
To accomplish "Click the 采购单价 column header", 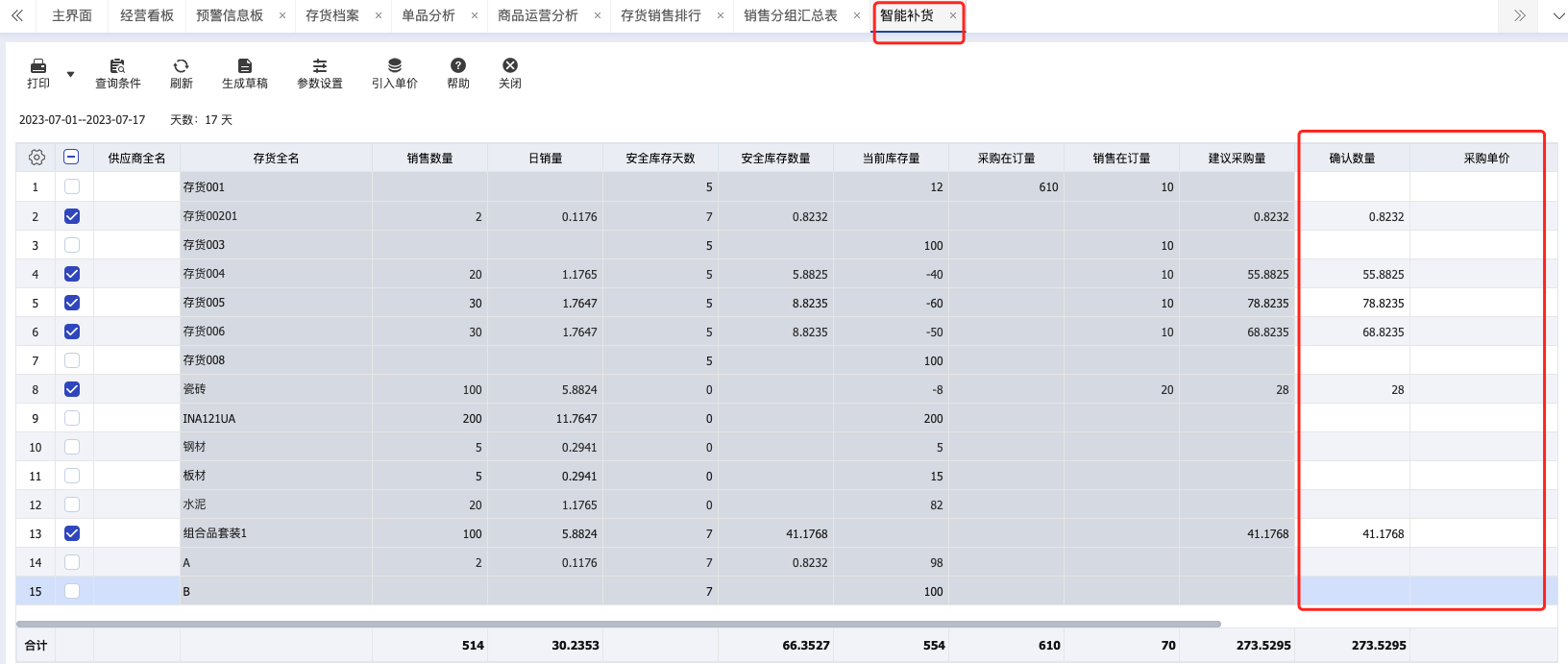I will click(x=1486, y=159).
